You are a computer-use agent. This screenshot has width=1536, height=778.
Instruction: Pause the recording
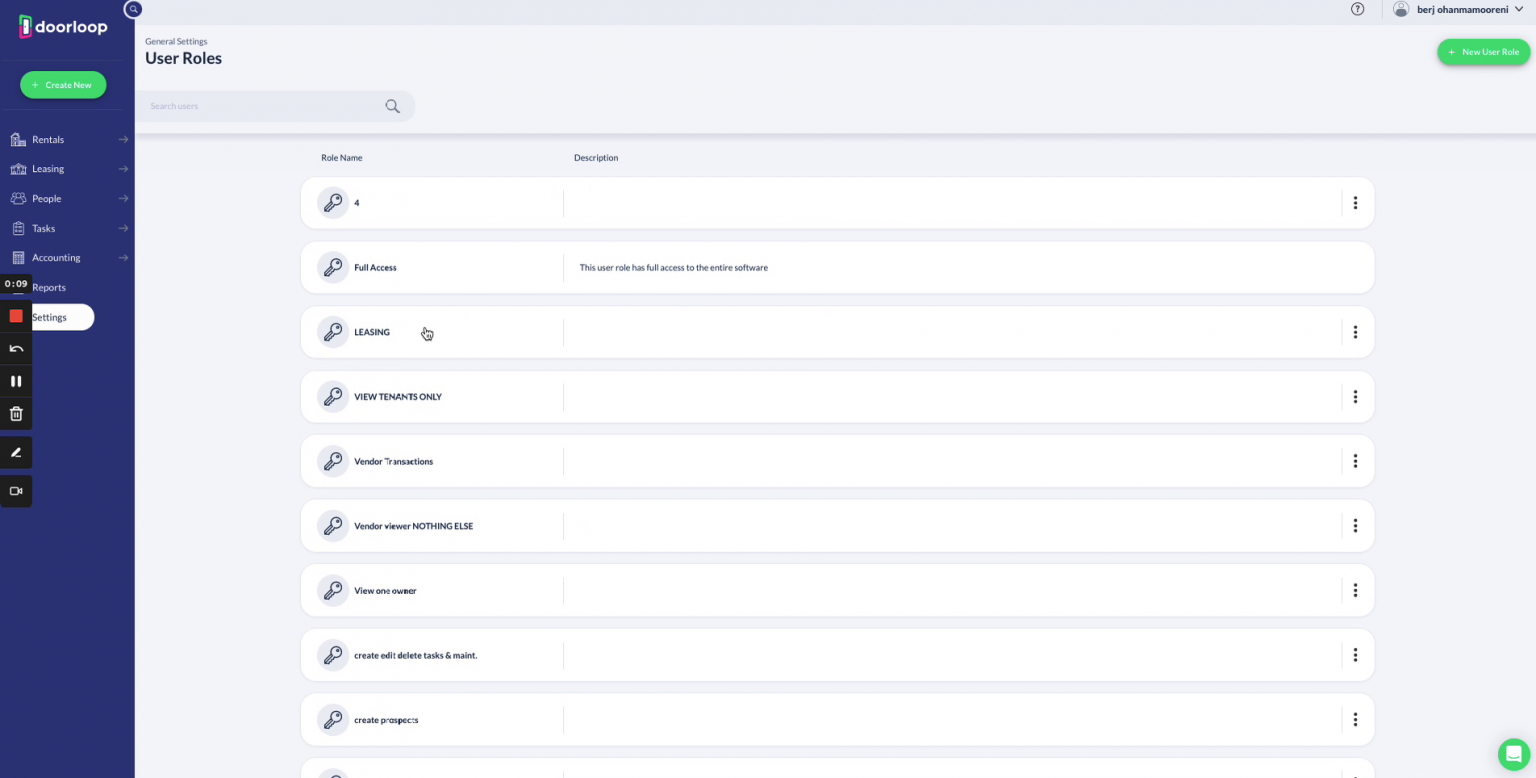point(16,381)
